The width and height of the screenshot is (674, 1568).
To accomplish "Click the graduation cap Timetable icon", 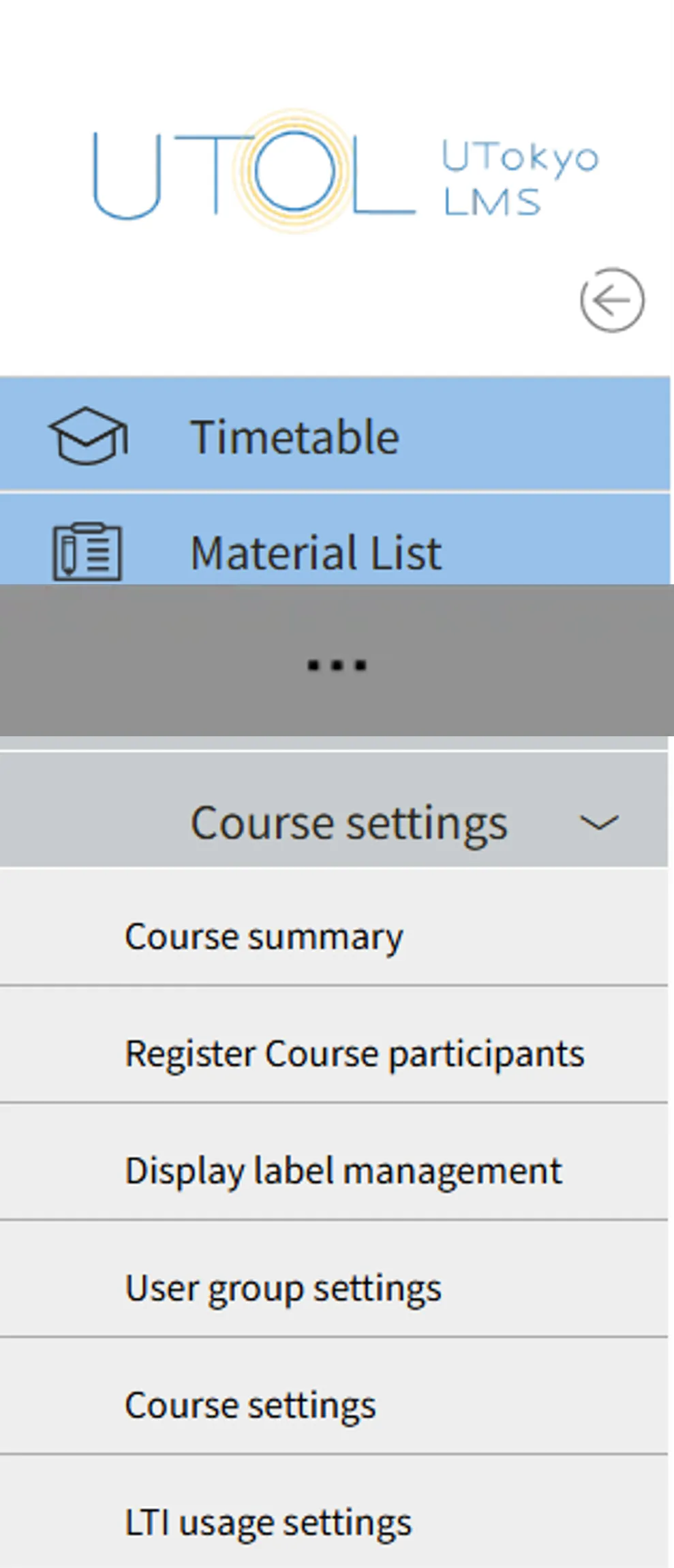I will (88, 436).
